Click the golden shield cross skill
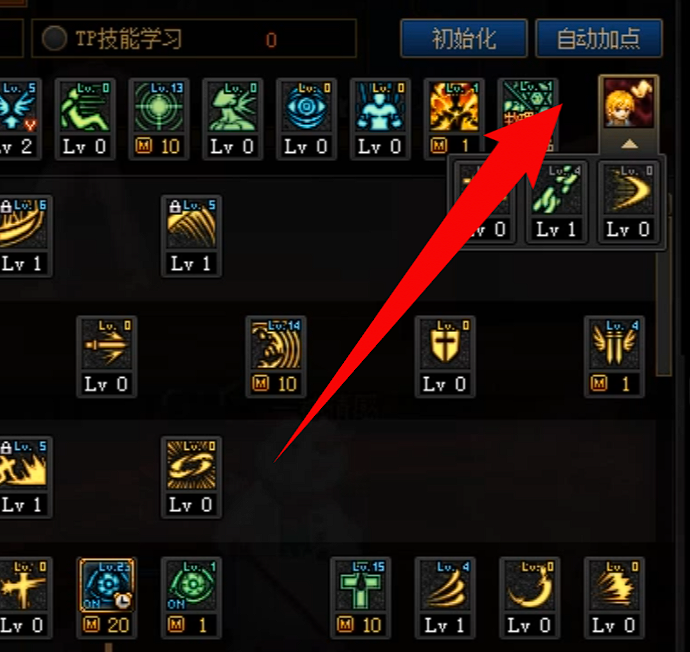 pos(445,344)
